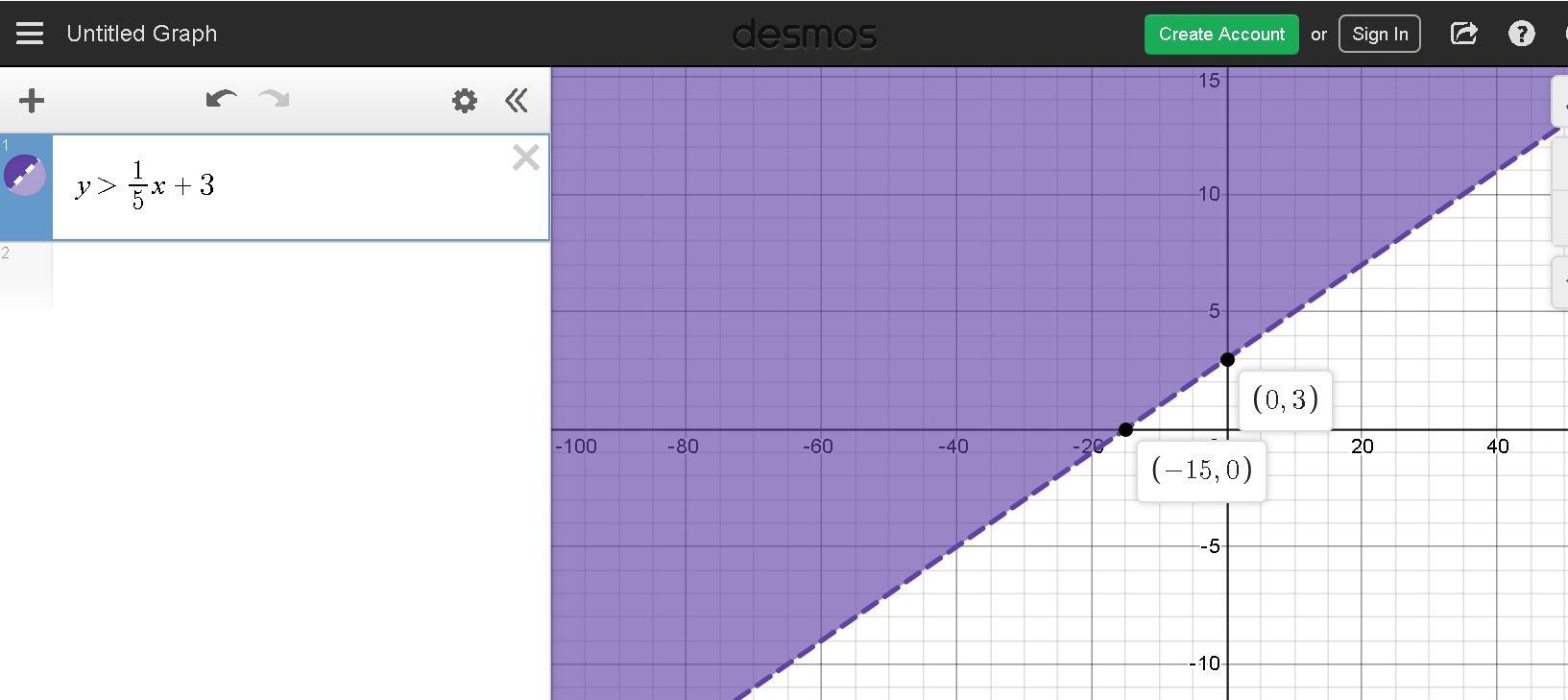Click the Sign In button

coord(1380,34)
